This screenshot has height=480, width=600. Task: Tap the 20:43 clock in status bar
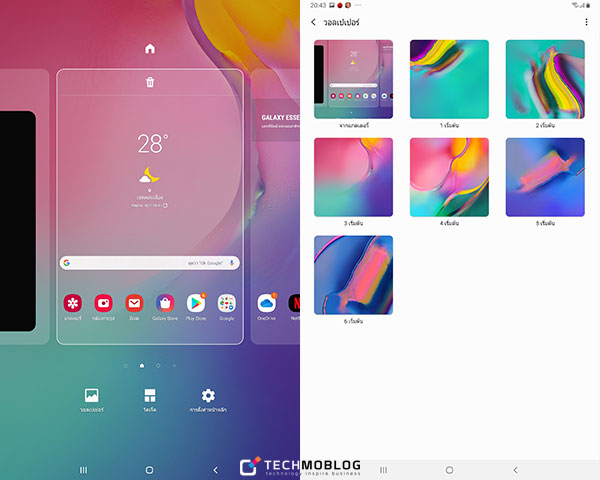pyautogui.click(x=318, y=5)
